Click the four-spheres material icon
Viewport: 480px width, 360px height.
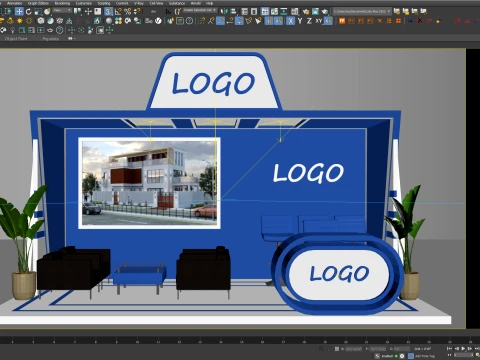point(118,21)
